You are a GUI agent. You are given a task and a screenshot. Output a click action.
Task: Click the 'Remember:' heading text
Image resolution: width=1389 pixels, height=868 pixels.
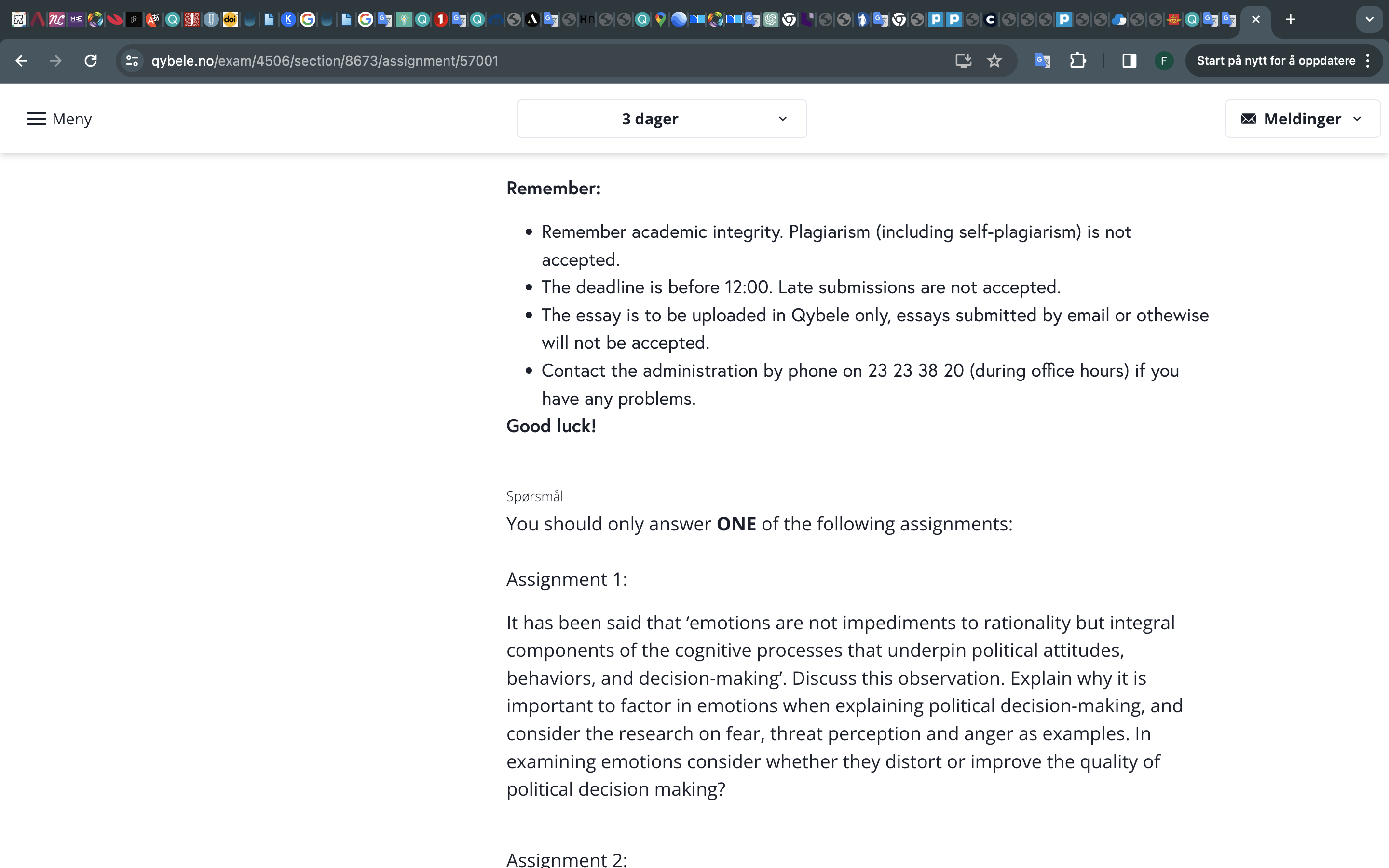click(x=553, y=188)
